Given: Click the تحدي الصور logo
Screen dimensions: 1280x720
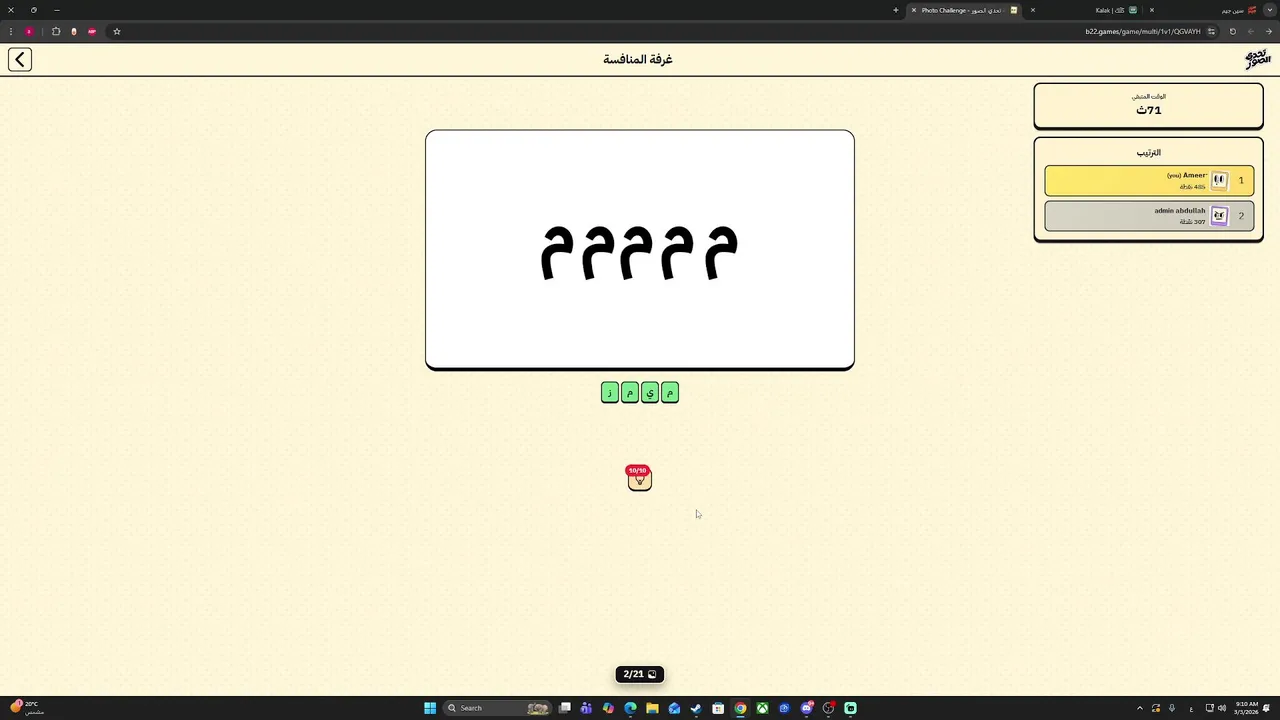Looking at the screenshot, I should (1257, 60).
